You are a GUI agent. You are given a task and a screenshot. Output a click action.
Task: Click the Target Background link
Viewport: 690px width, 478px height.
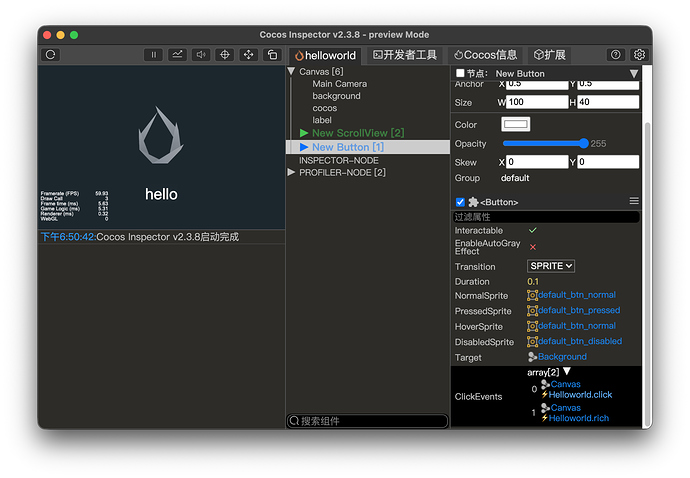tap(562, 357)
